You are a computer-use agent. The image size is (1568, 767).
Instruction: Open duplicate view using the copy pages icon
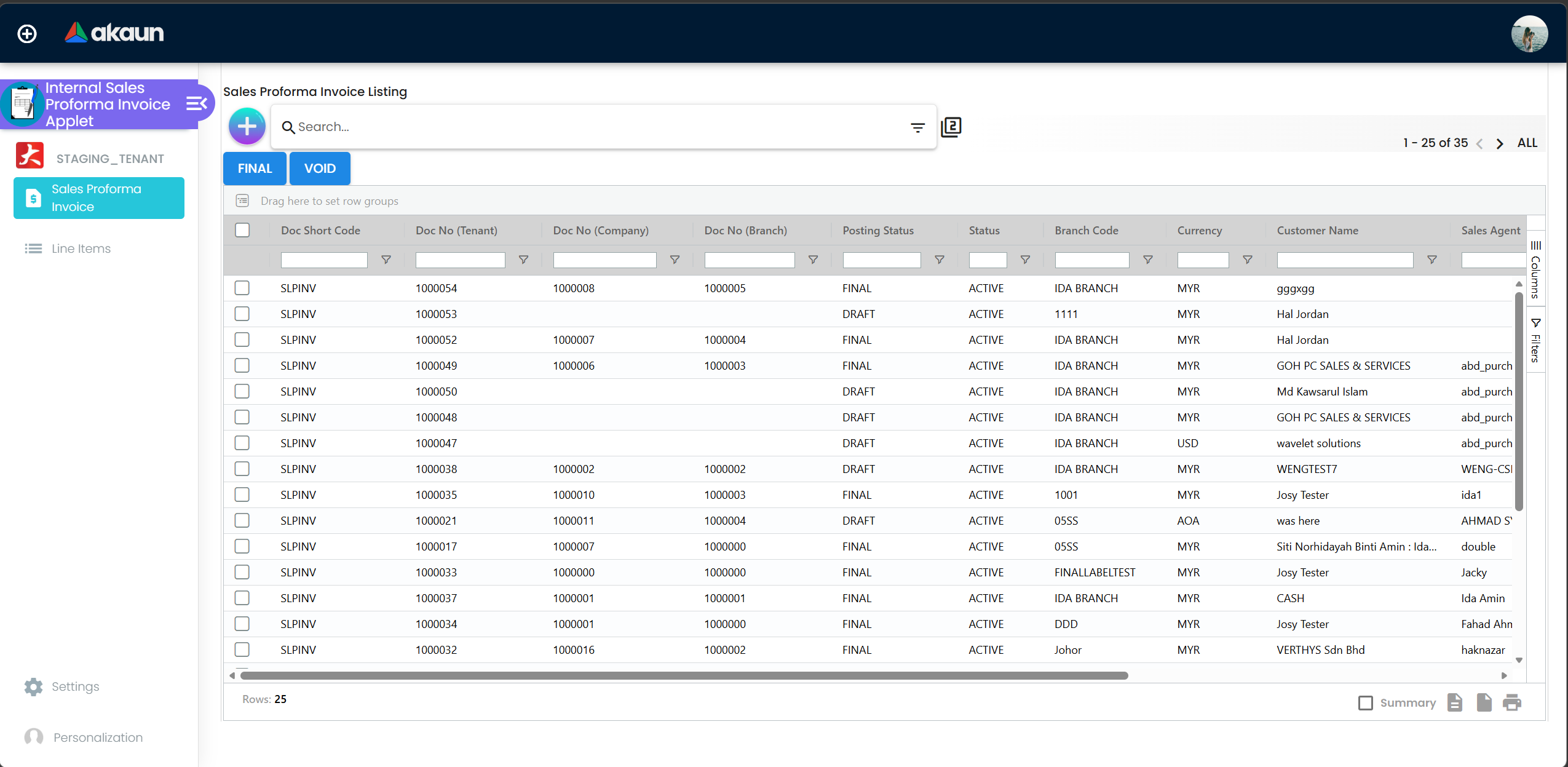click(x=951, y=126)
